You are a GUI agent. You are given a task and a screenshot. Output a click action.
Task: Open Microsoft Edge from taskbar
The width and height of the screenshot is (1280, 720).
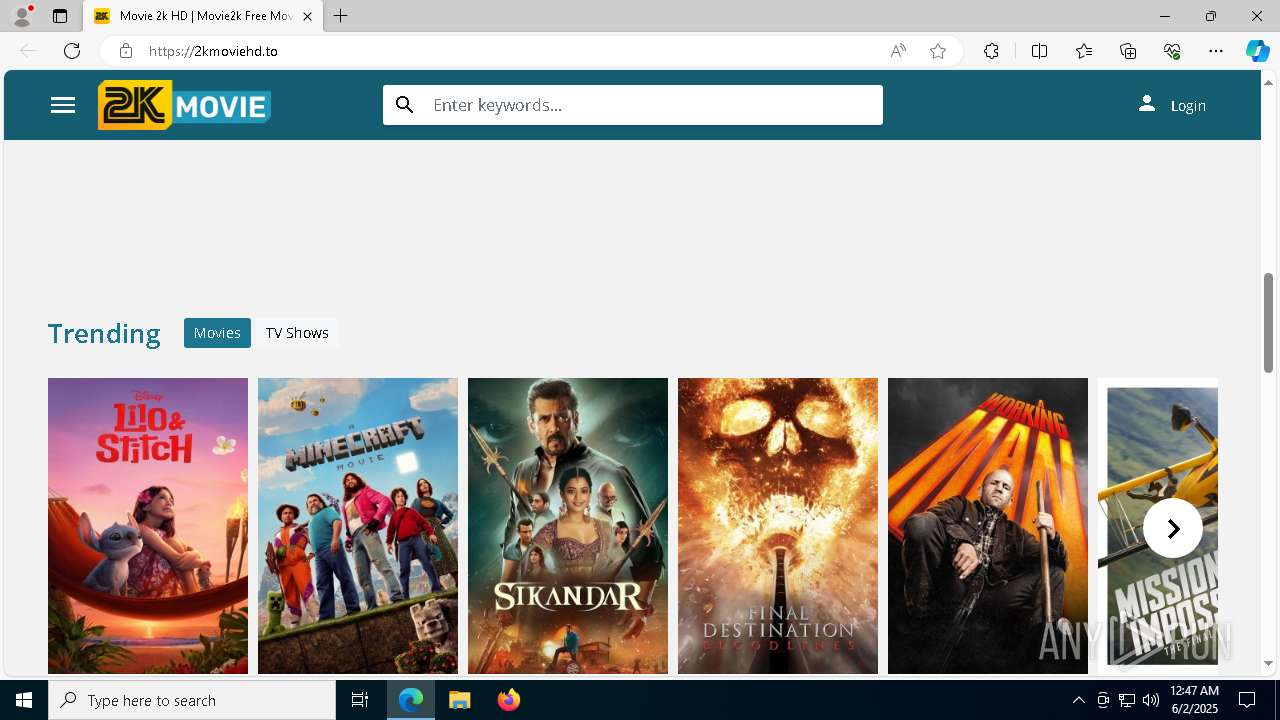[411, 700]
